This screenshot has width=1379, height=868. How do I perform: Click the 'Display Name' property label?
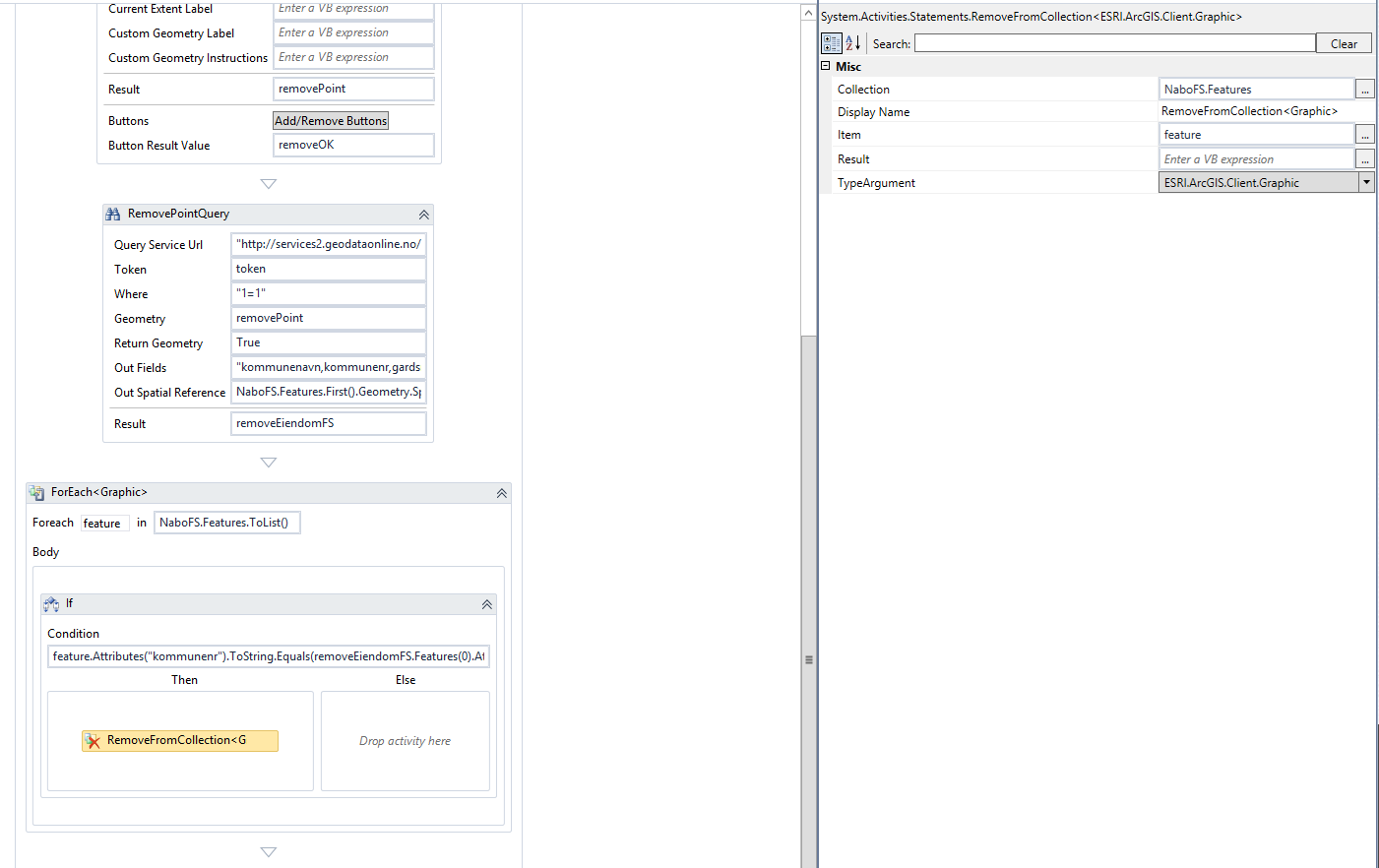tap(873, 112)
